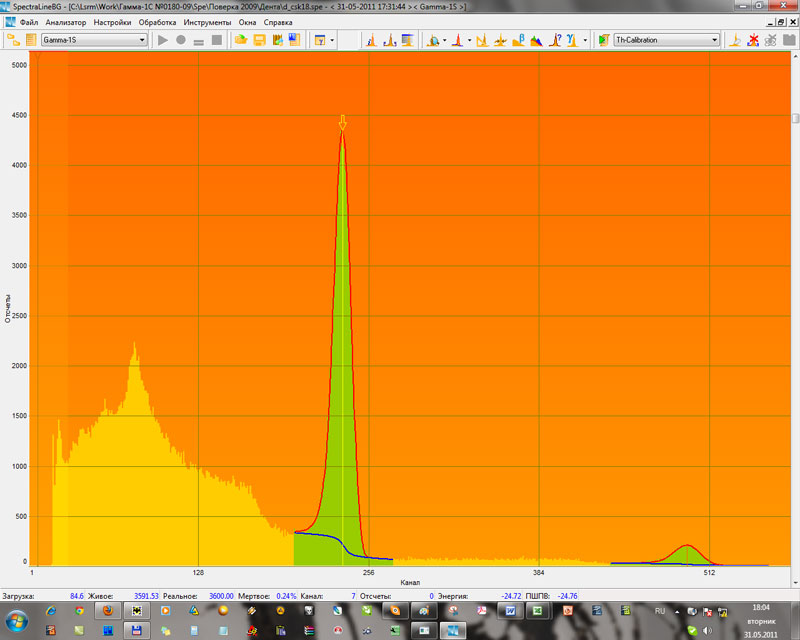Click the multicolor overlapping peaks icon
This screenshot has height=640, width=800.
point(535,40)
